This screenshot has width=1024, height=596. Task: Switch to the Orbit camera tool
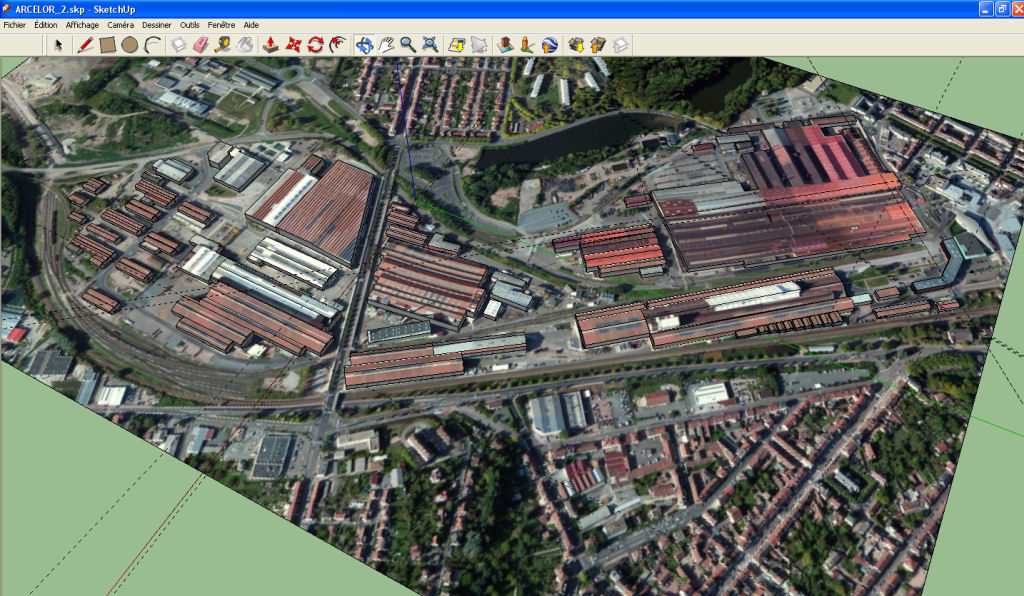pyautogui.click(x=364, y=44)
